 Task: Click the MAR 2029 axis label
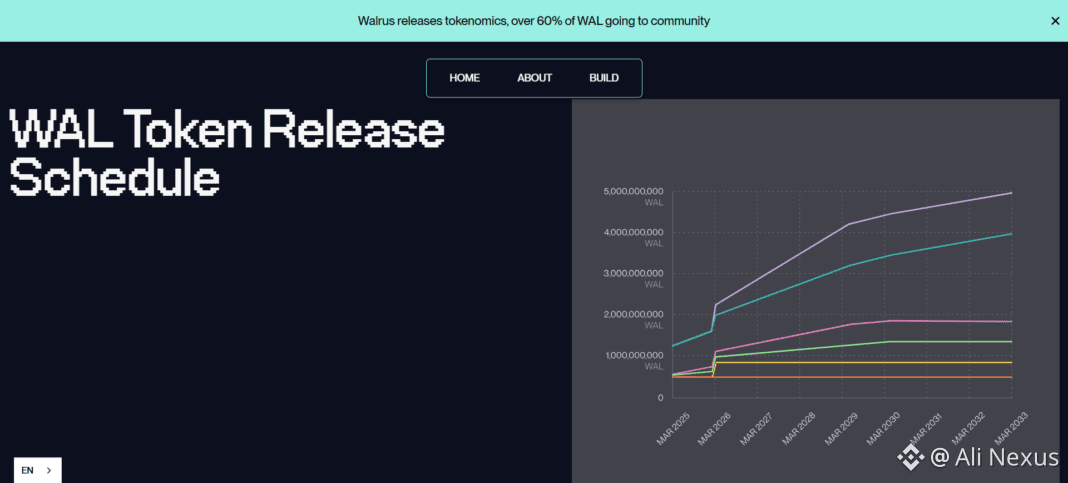point(842,429)
